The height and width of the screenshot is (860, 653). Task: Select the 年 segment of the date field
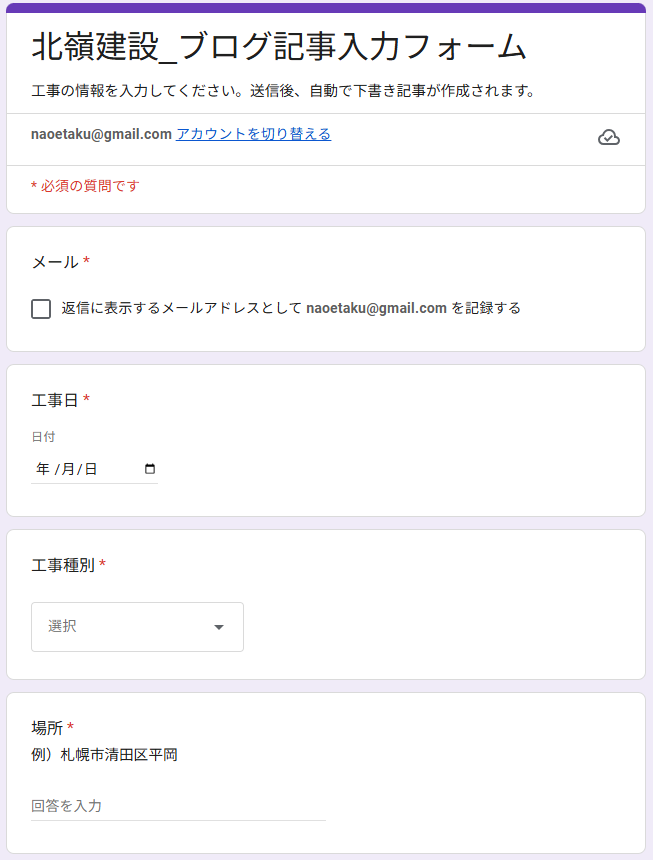pos(43,469)
